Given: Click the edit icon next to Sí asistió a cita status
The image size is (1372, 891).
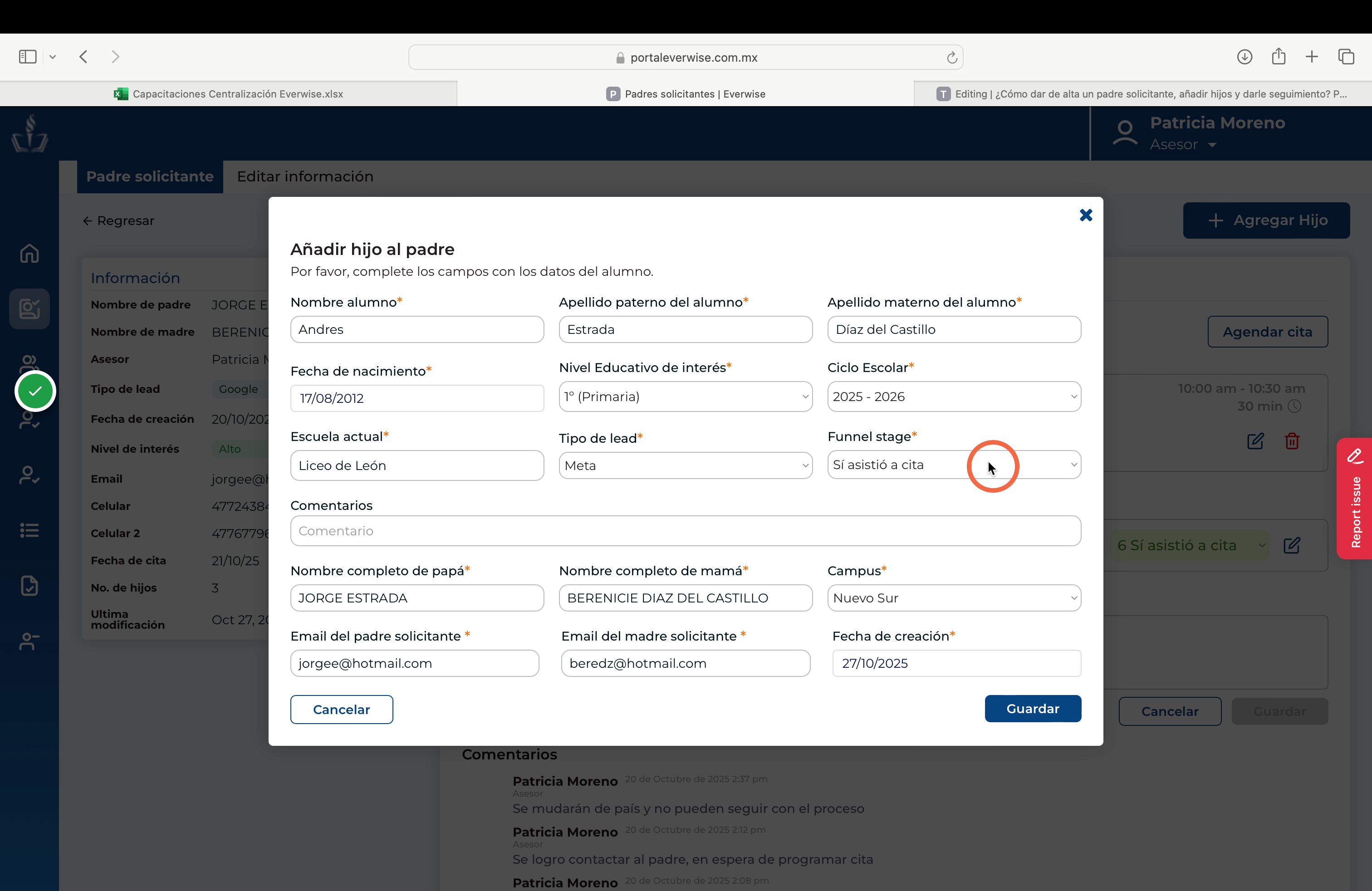Looking at the screenshot, I should click(x=1292, y=545).
